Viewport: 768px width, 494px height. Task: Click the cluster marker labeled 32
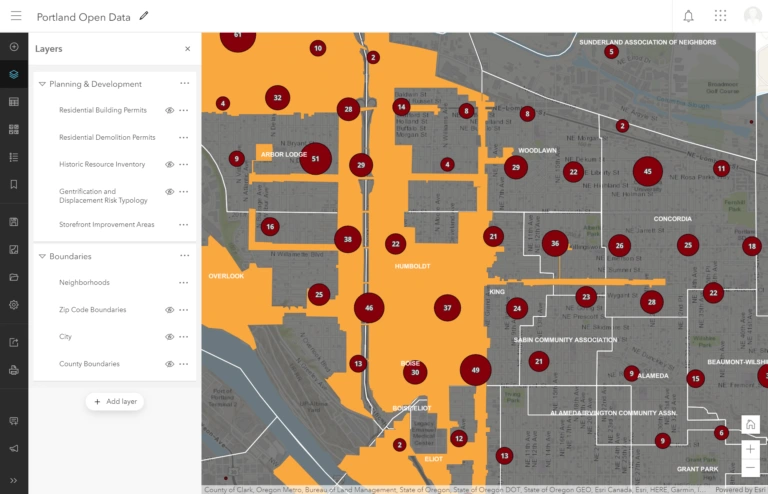[277, 98]
